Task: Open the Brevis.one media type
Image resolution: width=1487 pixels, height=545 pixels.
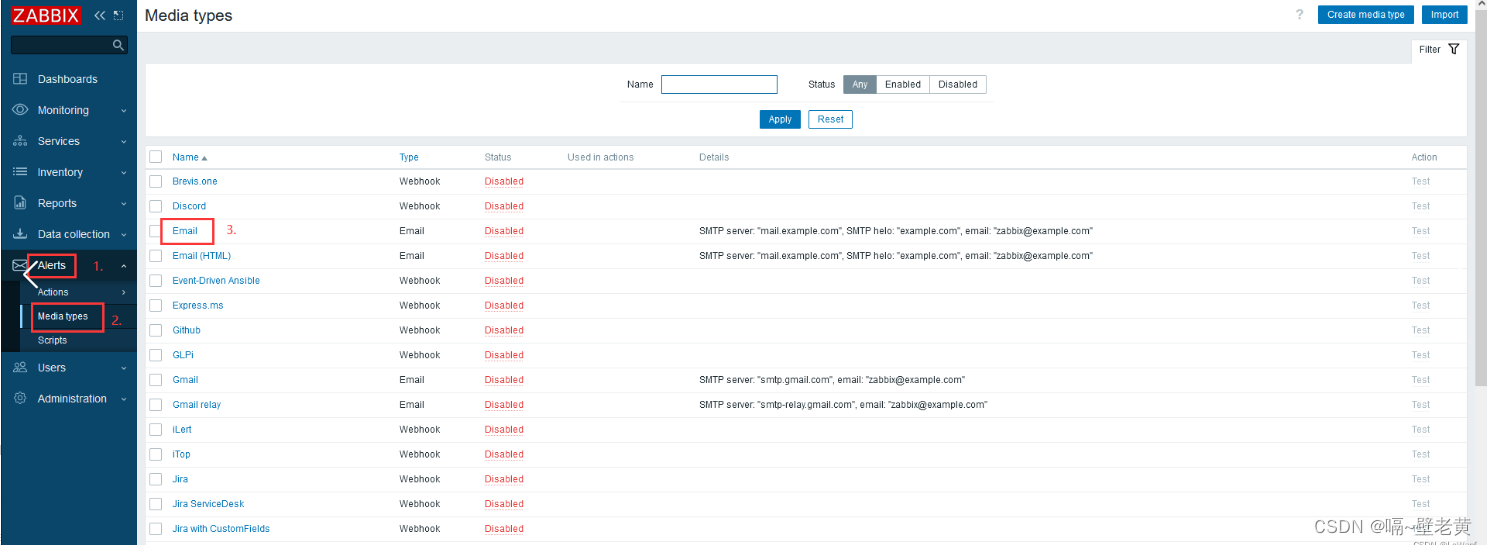Action: (195, 181)
